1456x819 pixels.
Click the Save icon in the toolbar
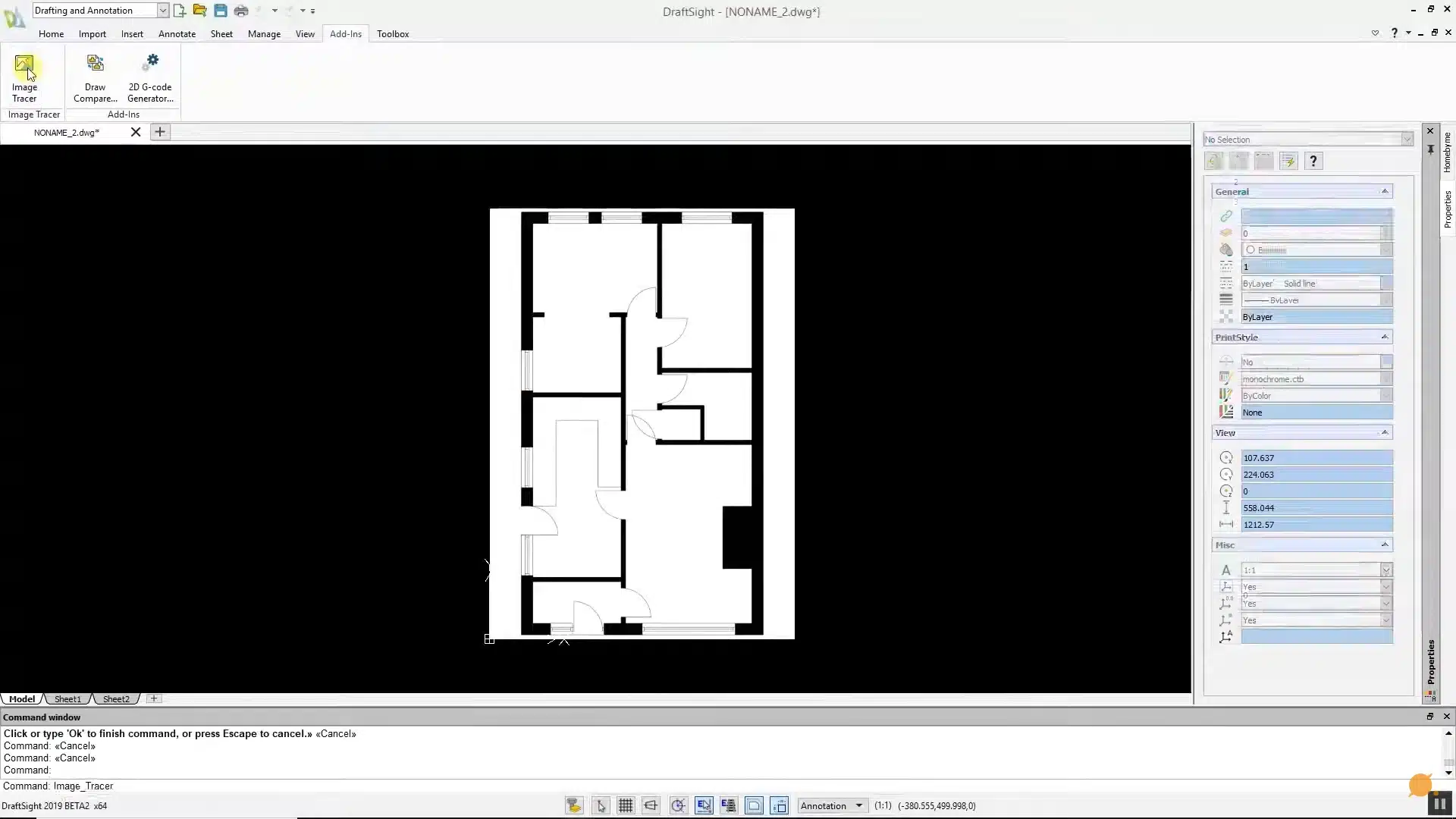pyautogui.click(x=220, y=11)
